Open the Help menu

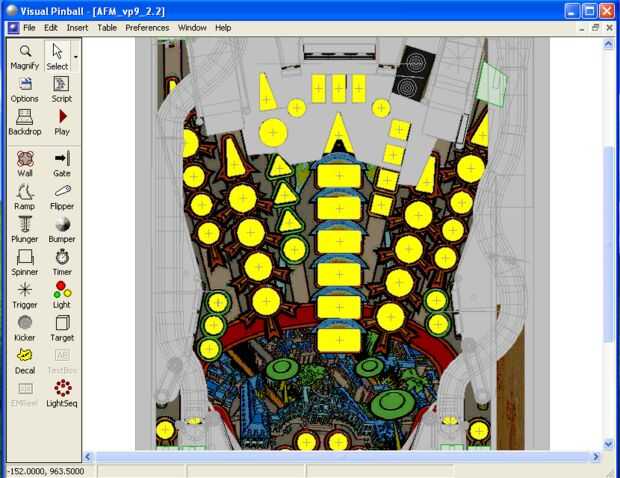click(223, 28)
